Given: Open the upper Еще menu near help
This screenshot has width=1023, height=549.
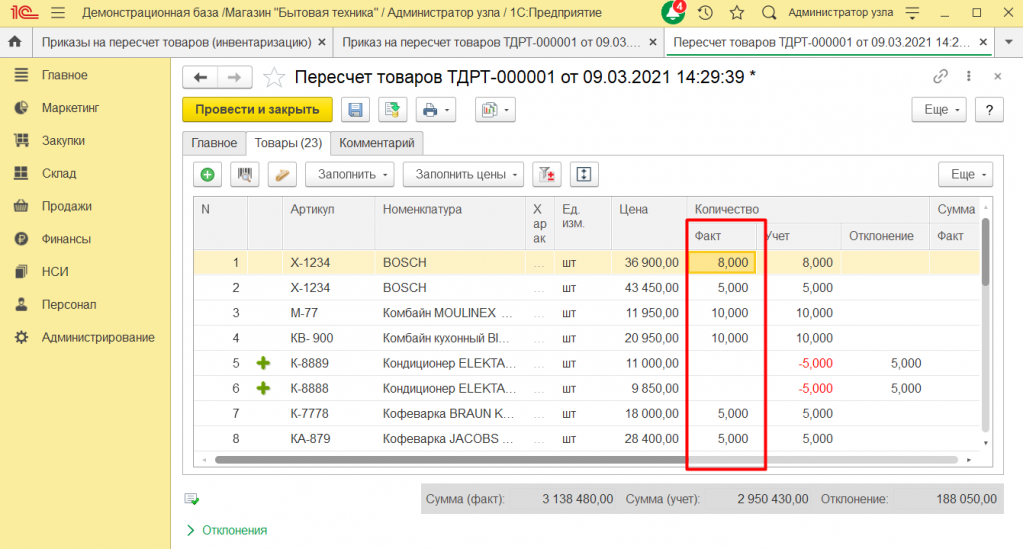Looking at the screenshot, I should pyautogui.click(x=939, y=110).
